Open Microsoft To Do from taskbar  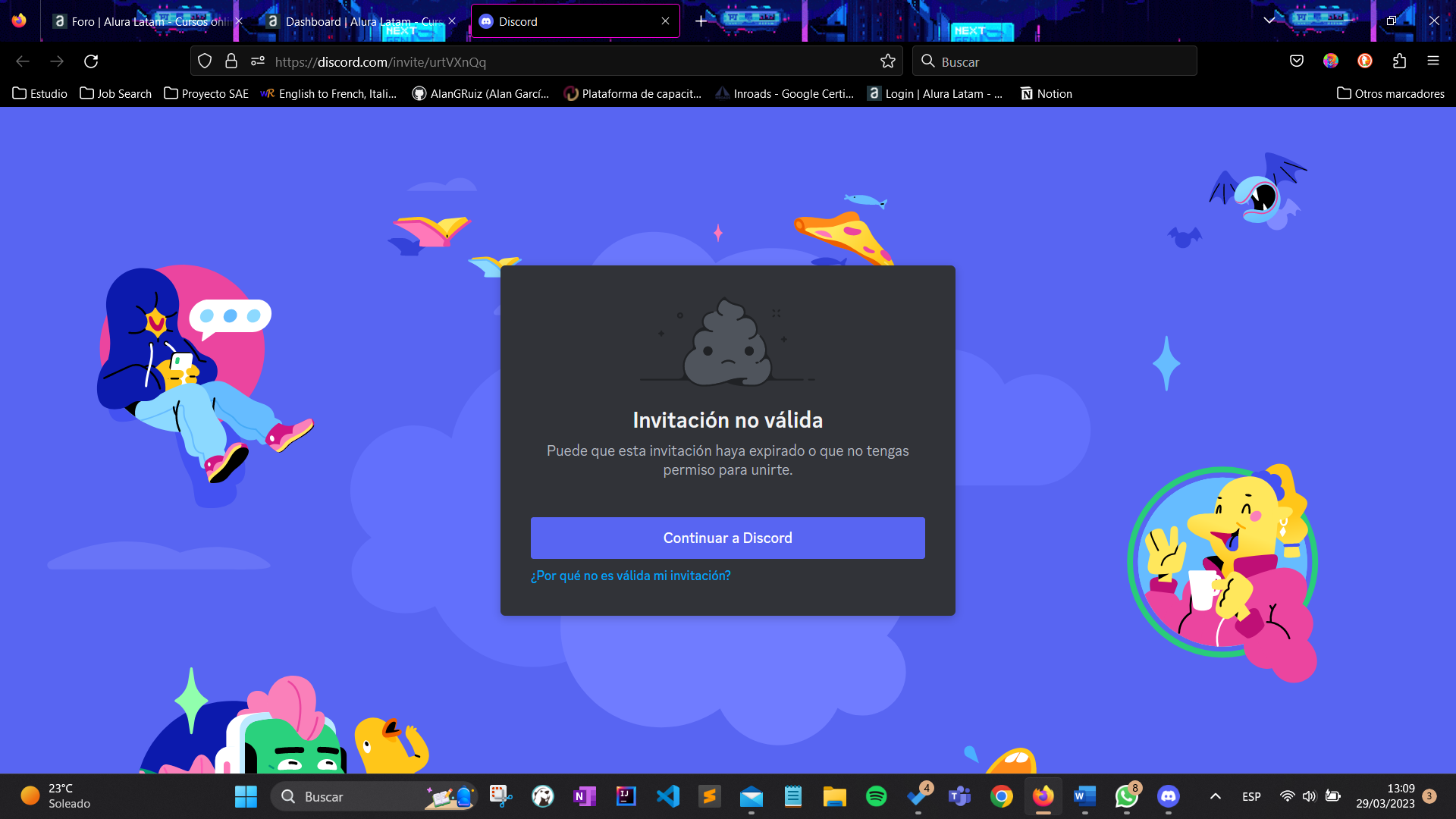click(x=918, y=796)
